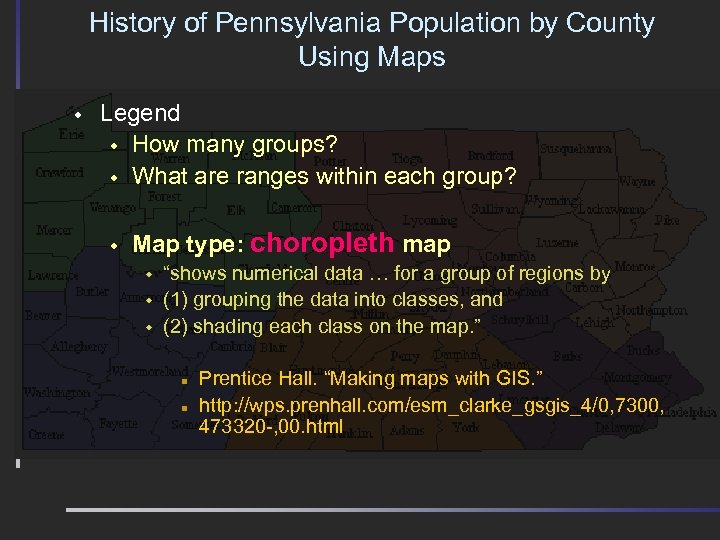Click the Fayette county label
720x540 pixels.
[x=118, y=423]
